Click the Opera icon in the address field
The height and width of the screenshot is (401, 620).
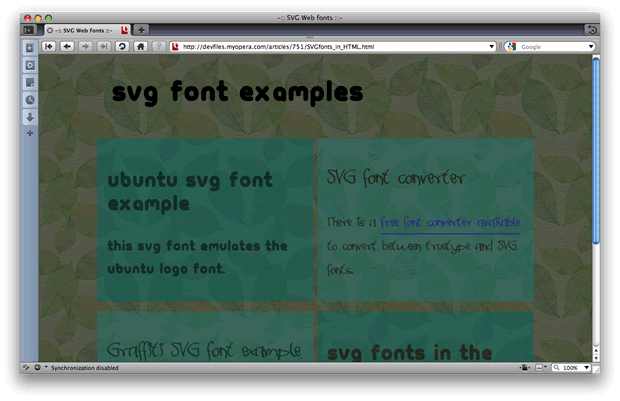(x=175, y=47)
